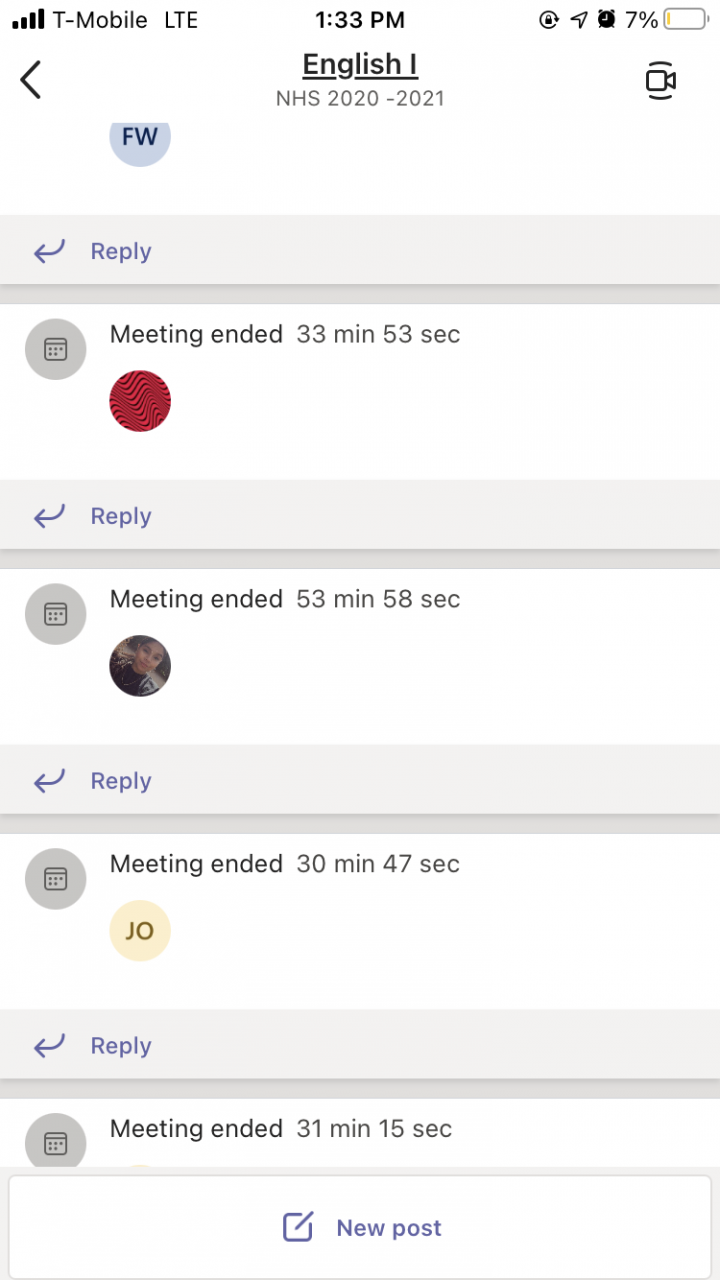Open the Meeting ended 31 min 15 sec entry
The width and height of the screenshot is (720, 1280).
pyautogui.click(x=281, y=1129)
